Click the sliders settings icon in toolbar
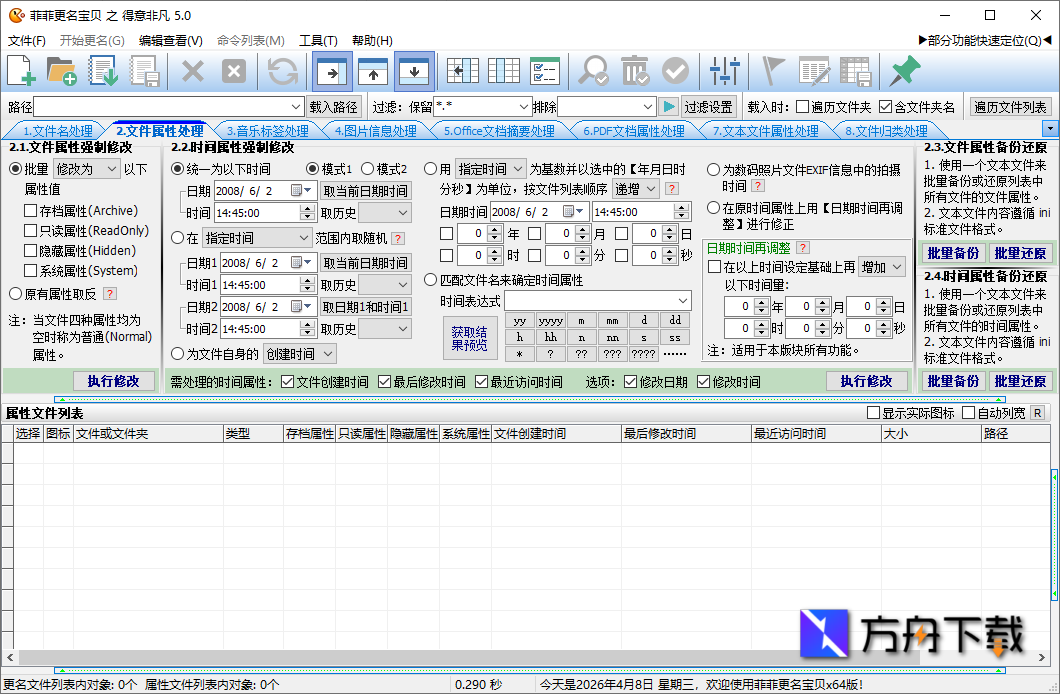This screenshot has width=1060, height=694. (x=724, y=71)
